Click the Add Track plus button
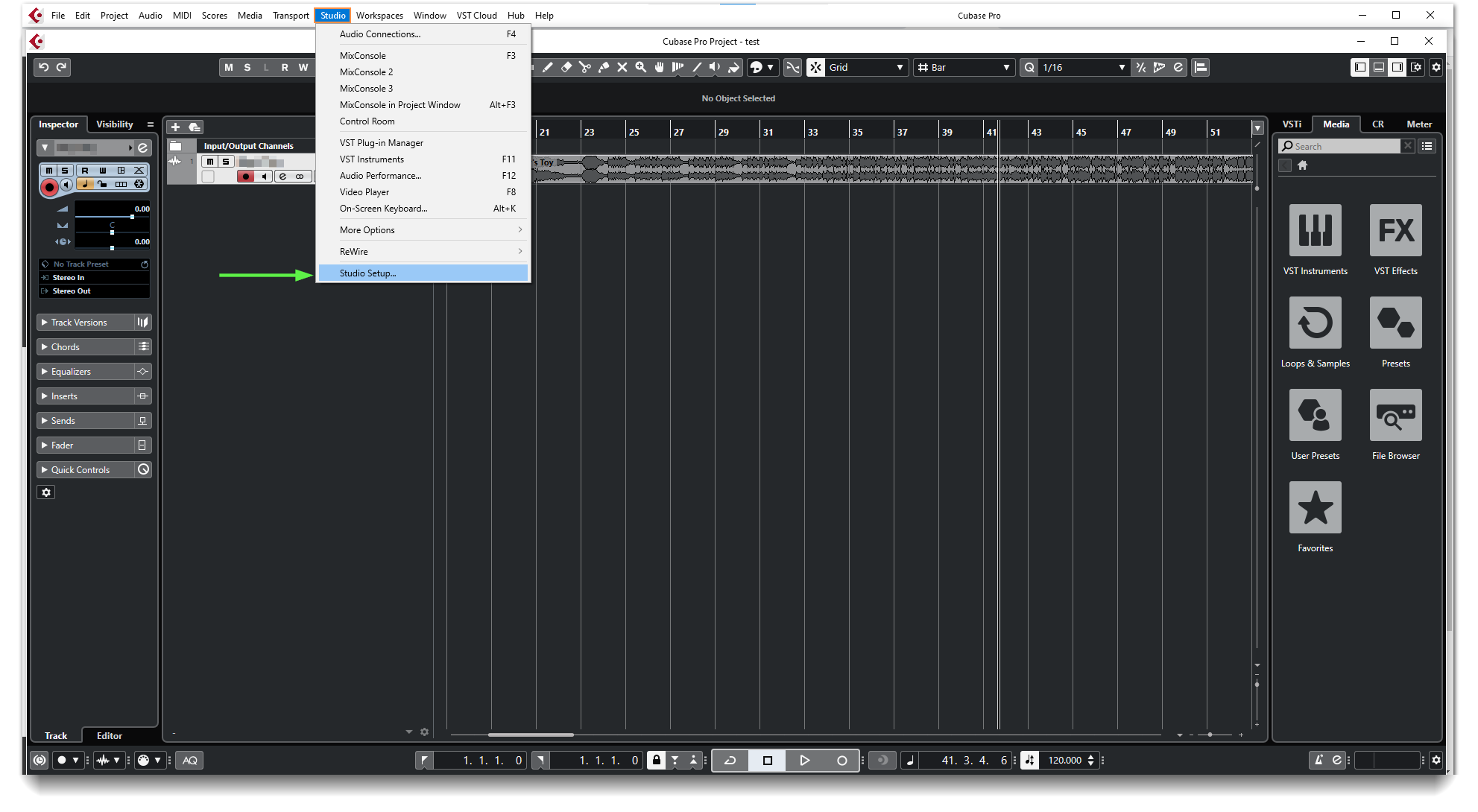1478x812 pixels. (176, 127)
